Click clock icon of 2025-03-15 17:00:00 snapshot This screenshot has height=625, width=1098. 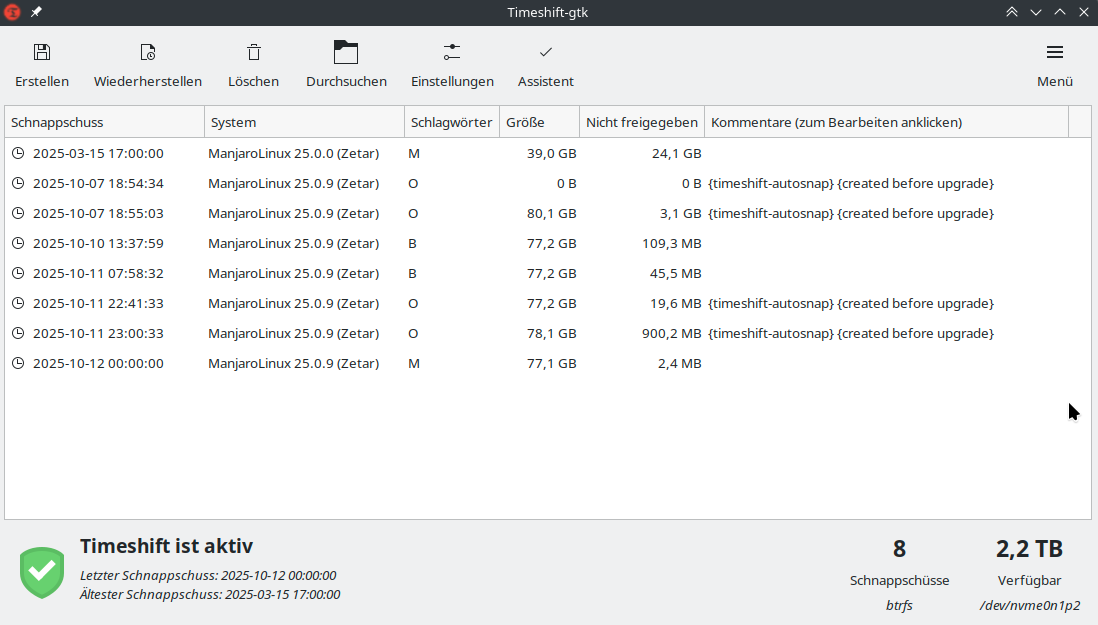click(18, 153)
